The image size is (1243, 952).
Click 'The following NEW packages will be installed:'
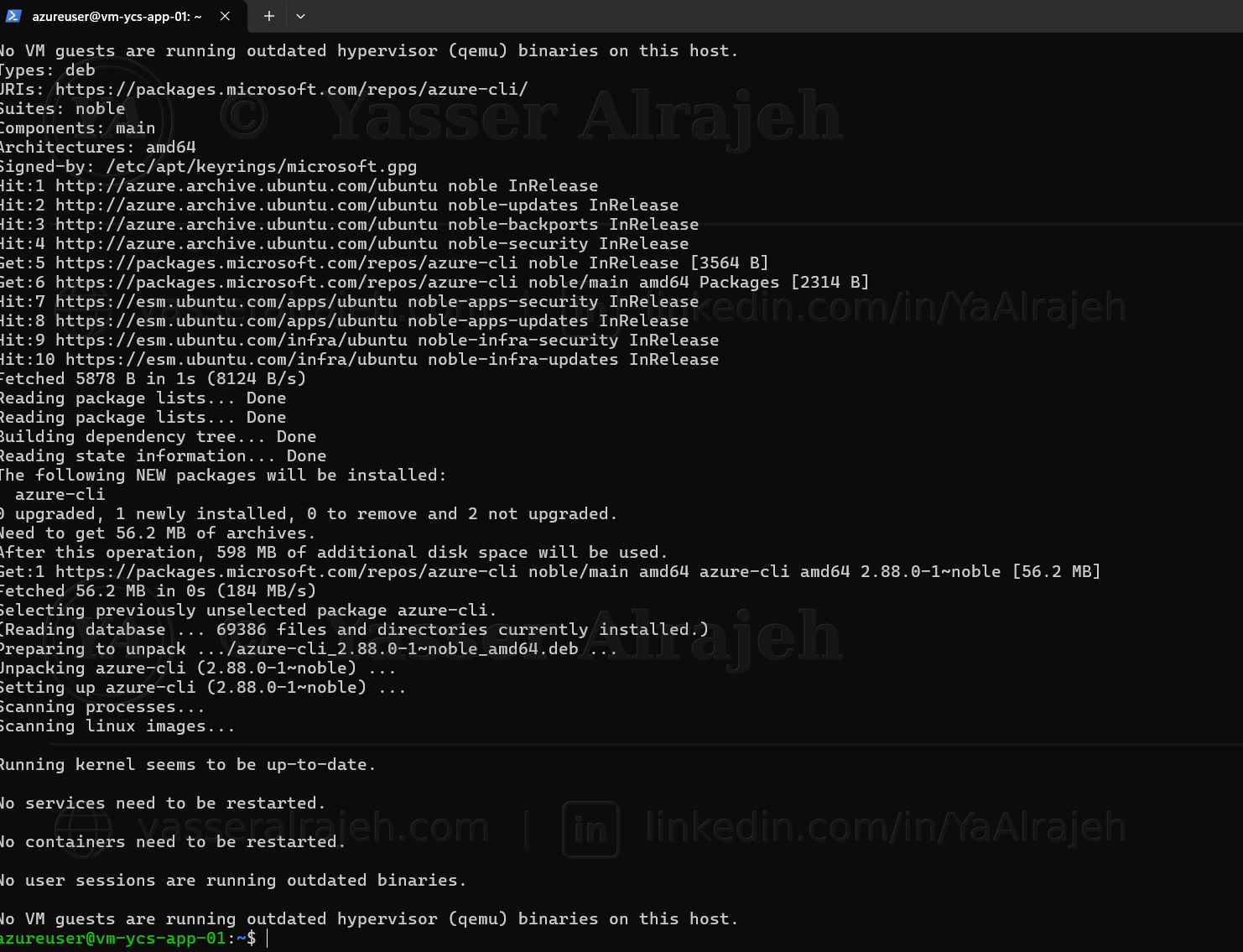224,475
